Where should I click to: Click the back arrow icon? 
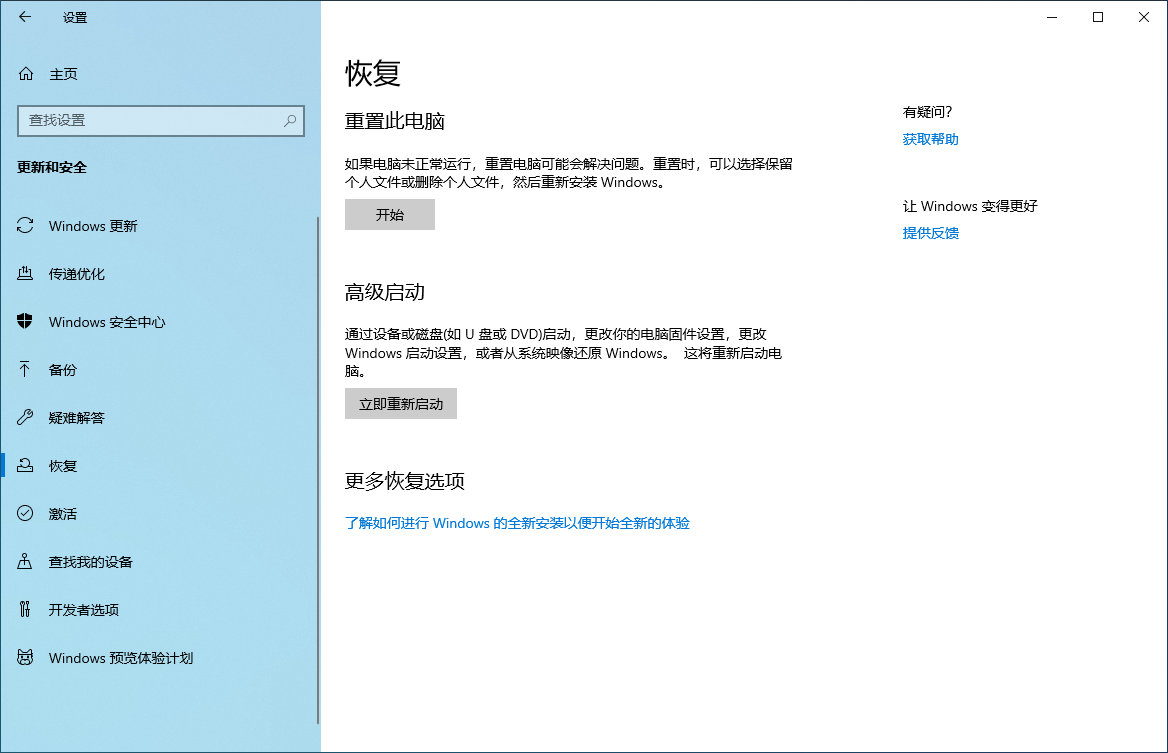24,17
